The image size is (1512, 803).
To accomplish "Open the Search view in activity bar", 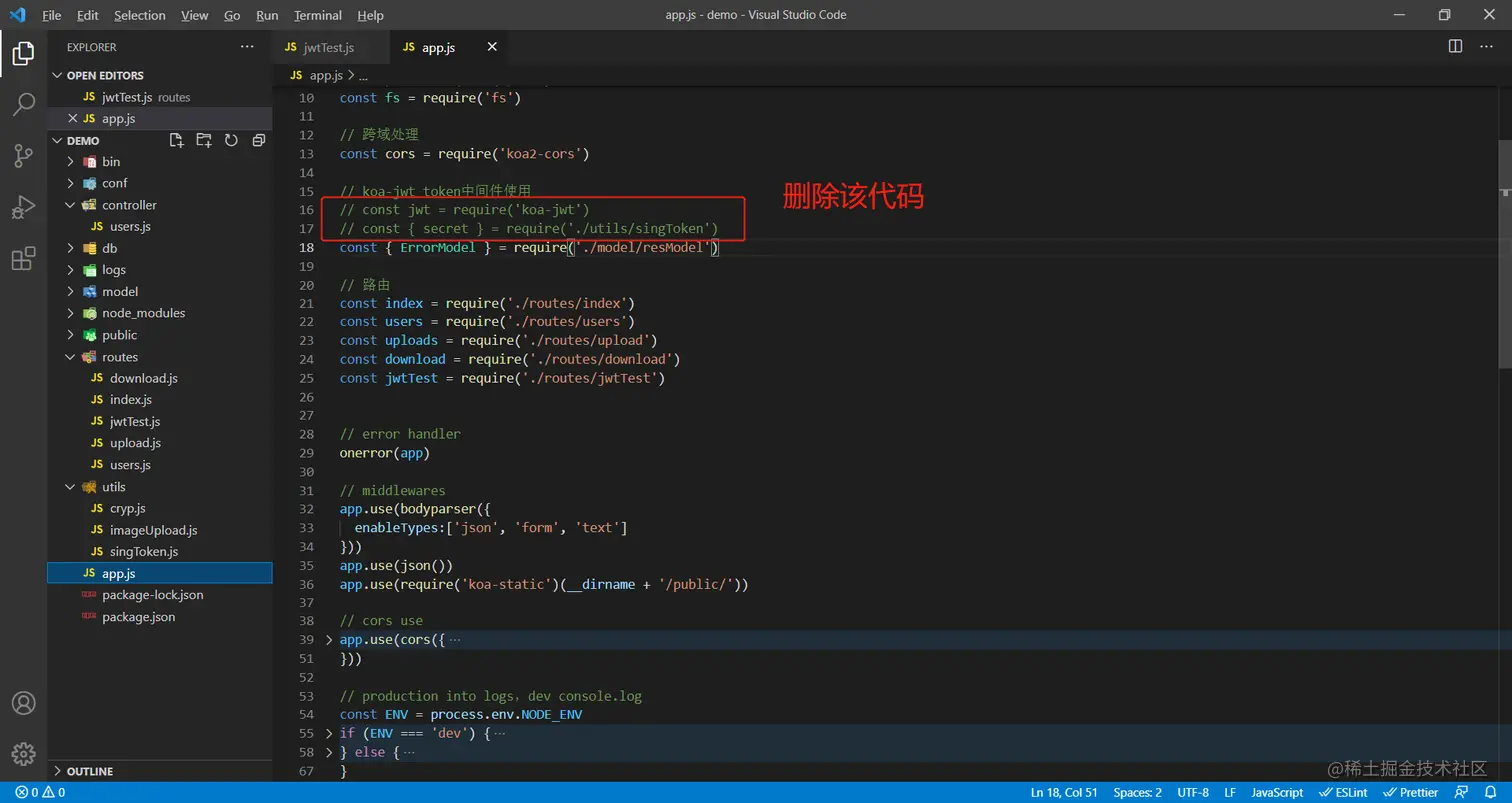I will (x=24, y=104).
